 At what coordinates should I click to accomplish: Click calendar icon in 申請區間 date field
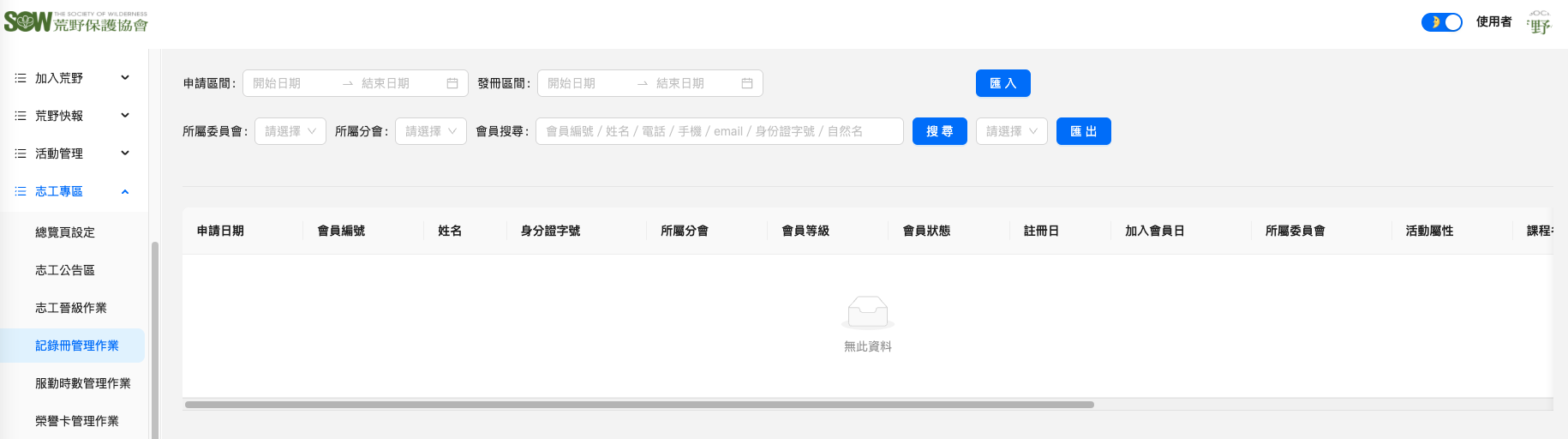click(452, 83)
